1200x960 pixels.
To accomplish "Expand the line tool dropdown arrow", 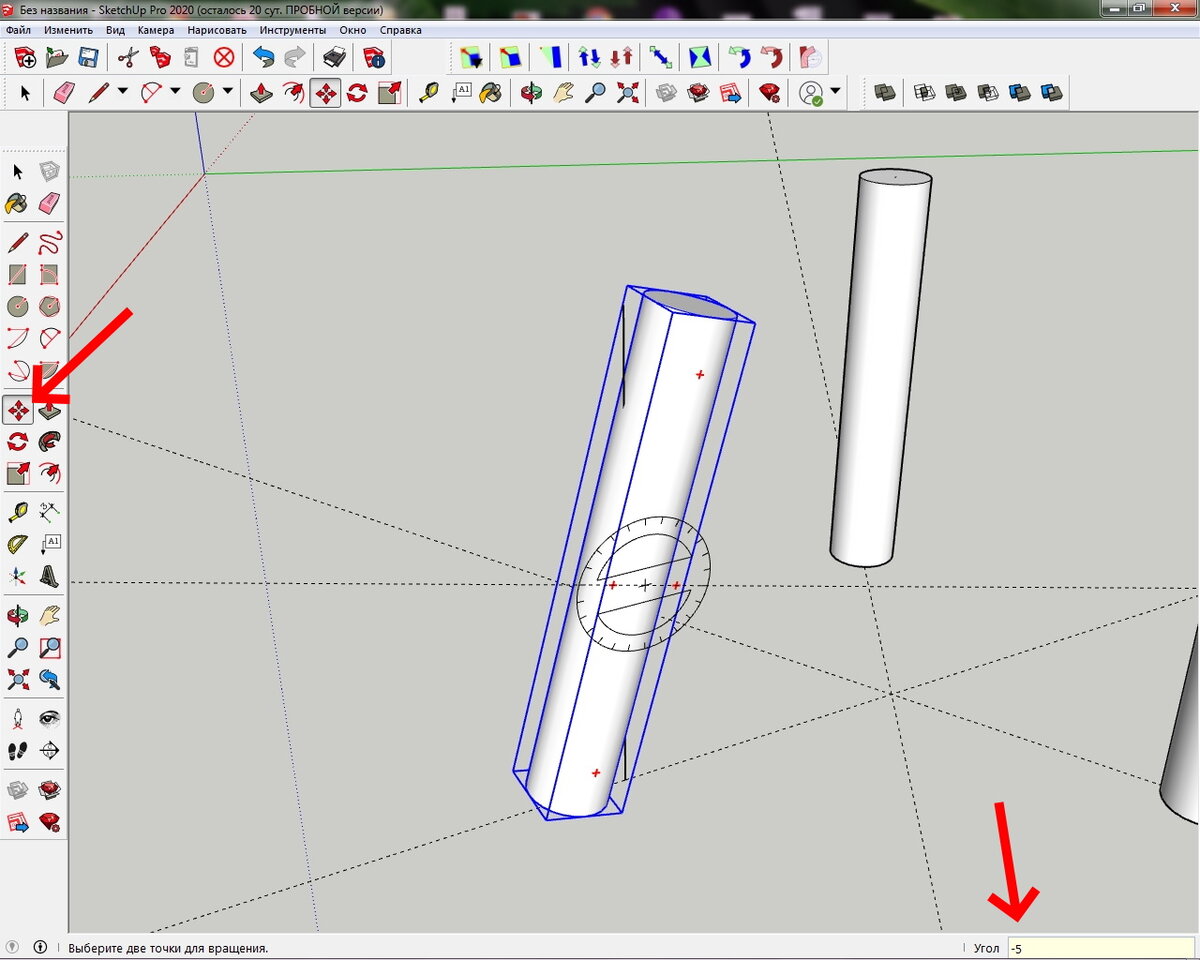I will coord(122,92).
